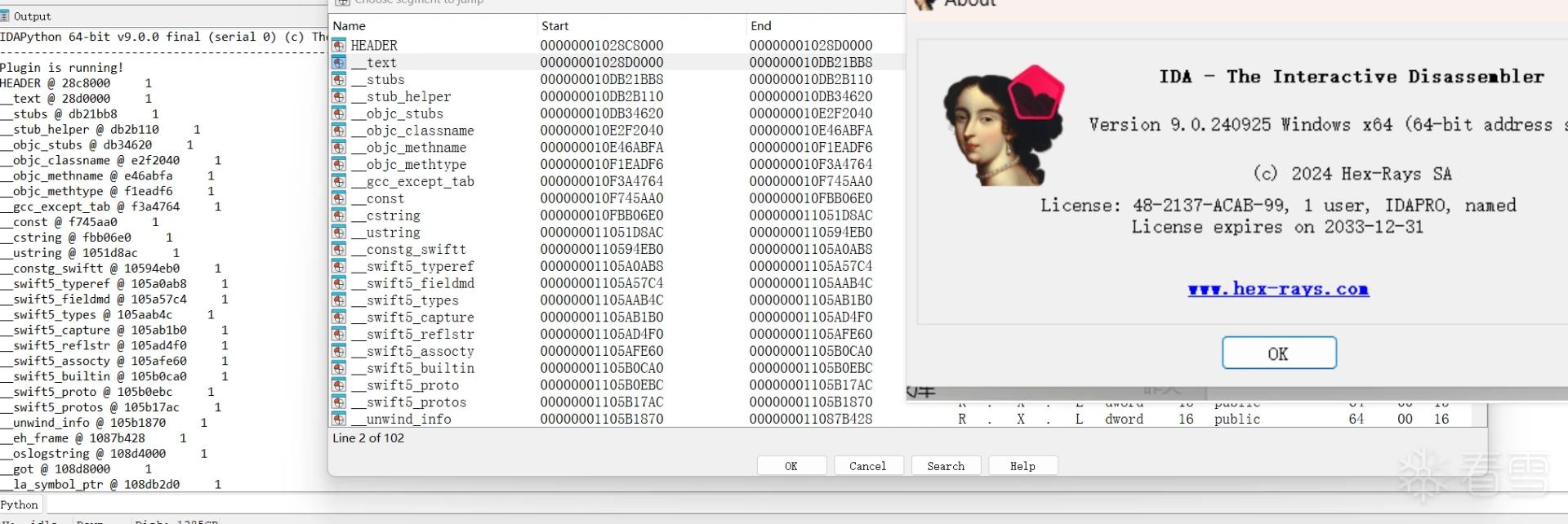This screenshot has height=524, width=1568.
Task: Click end address 000000010DB21BB8 of __text
Action: (811, 62)
